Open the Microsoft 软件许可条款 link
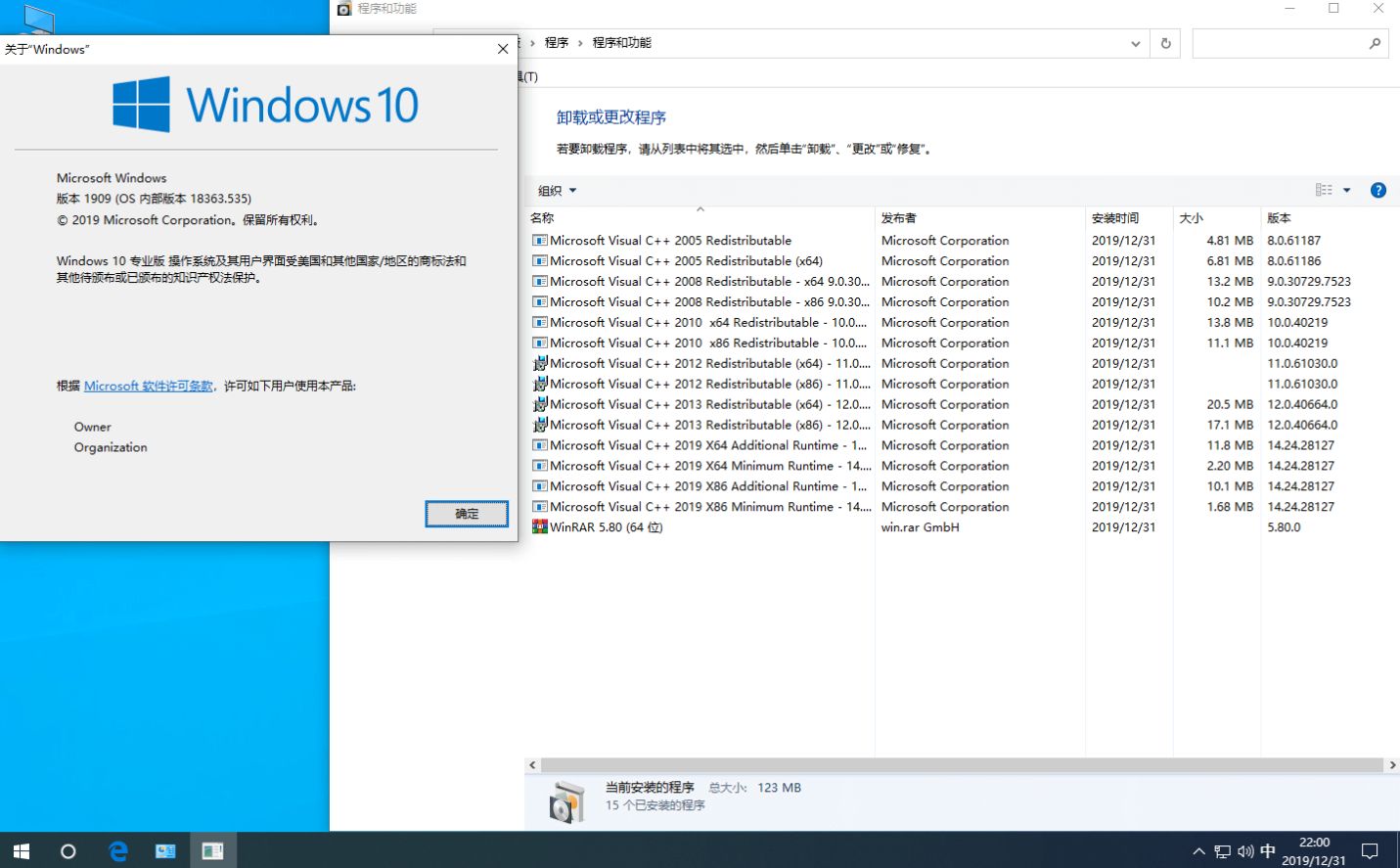Viewport: 1400px width, 868px height. pyautogui.click(x=148, y=387)
